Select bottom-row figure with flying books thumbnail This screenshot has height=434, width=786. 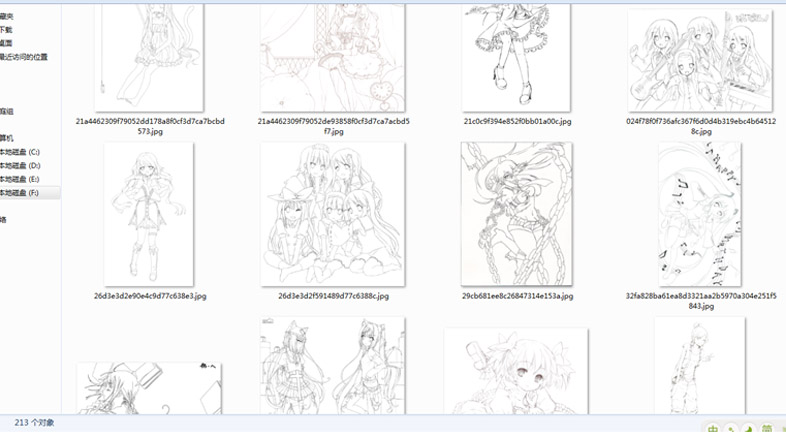149,388
